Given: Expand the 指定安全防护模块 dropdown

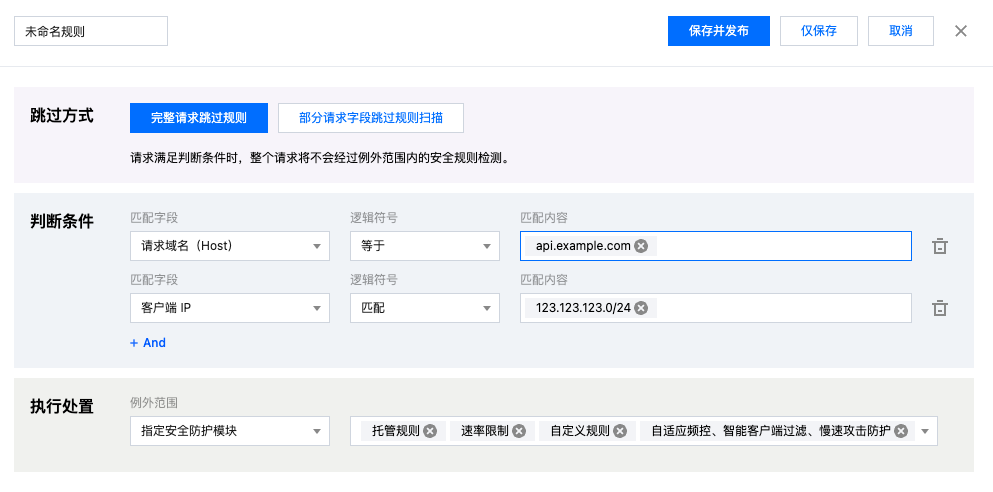Looking at the screenshot, I should [x=230, y=431].
